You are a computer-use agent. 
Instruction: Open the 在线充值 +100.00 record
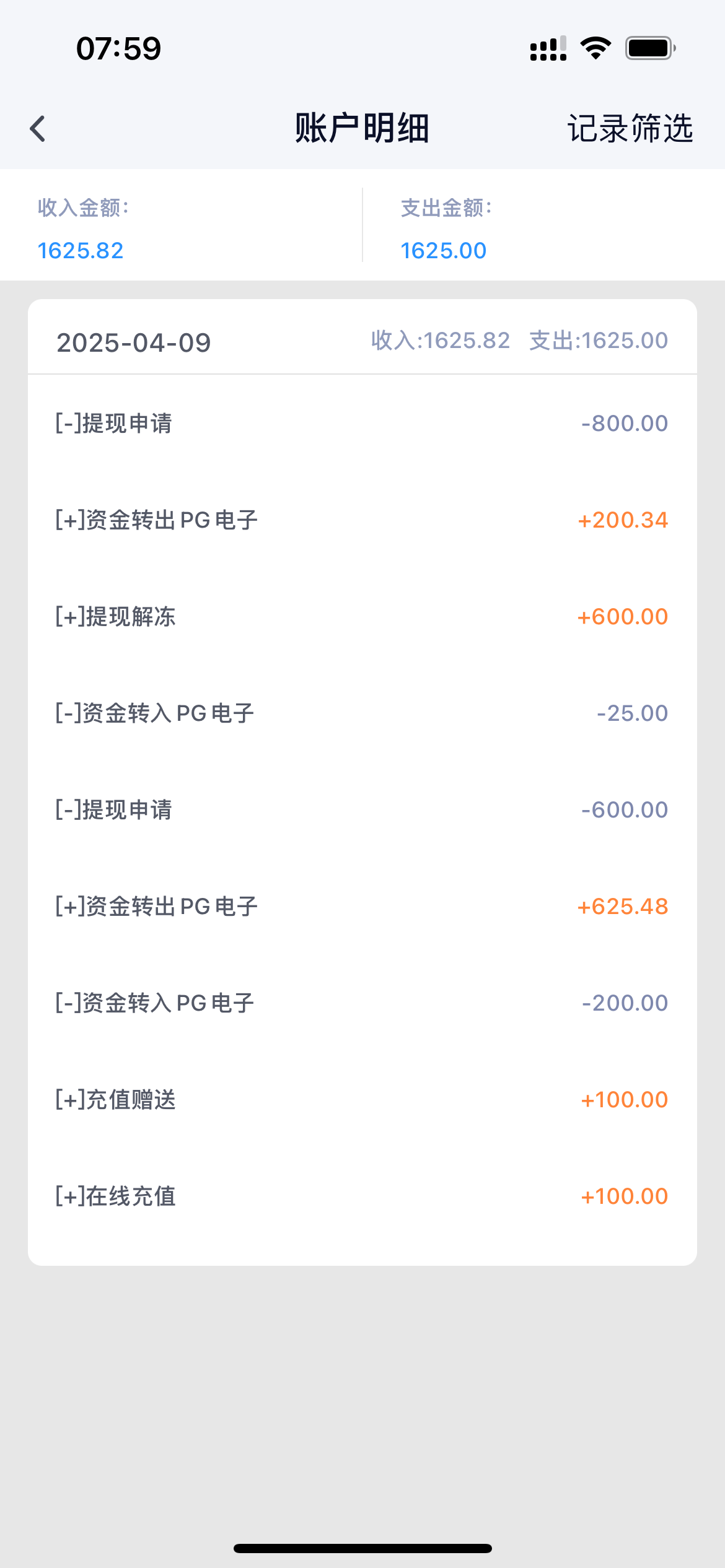pyautogui.click(x=362, y=1196)
